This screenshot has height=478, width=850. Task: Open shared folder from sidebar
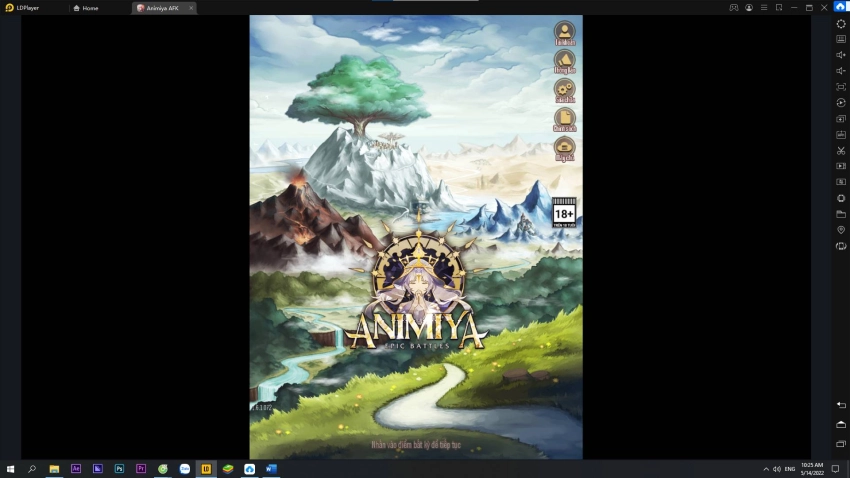tap(841, 214)
